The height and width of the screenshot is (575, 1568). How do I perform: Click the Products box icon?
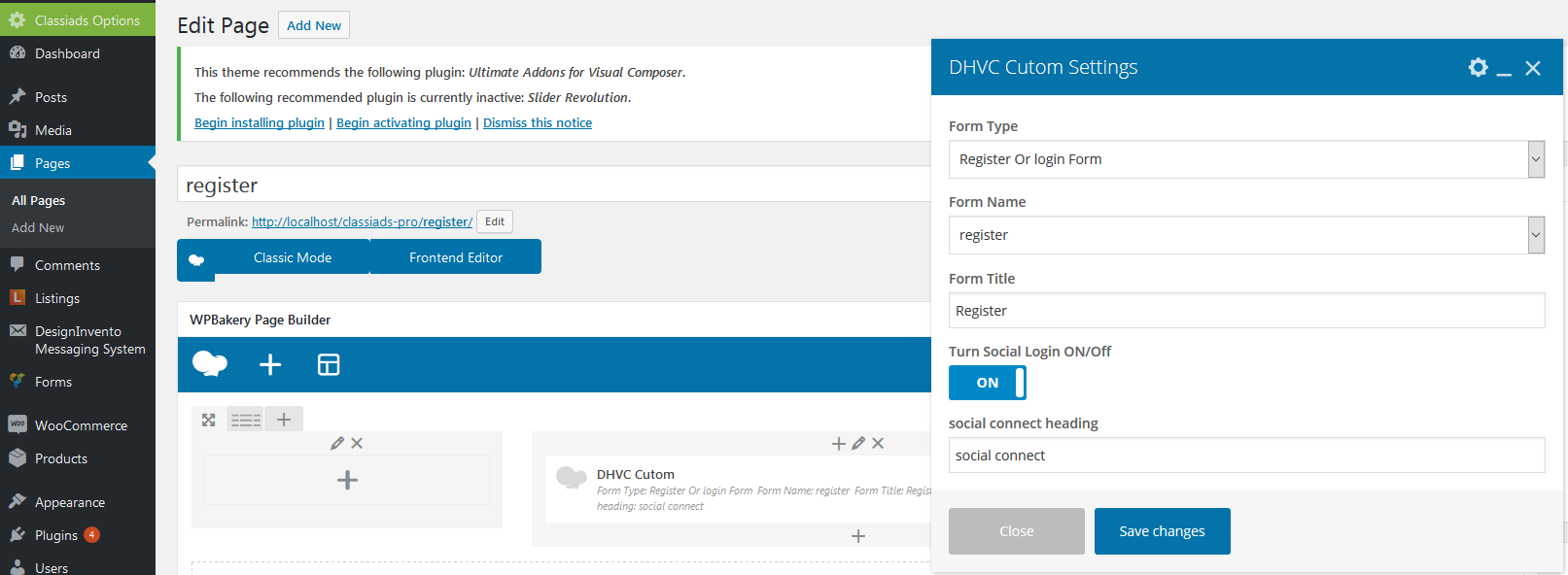pos(17,457)
